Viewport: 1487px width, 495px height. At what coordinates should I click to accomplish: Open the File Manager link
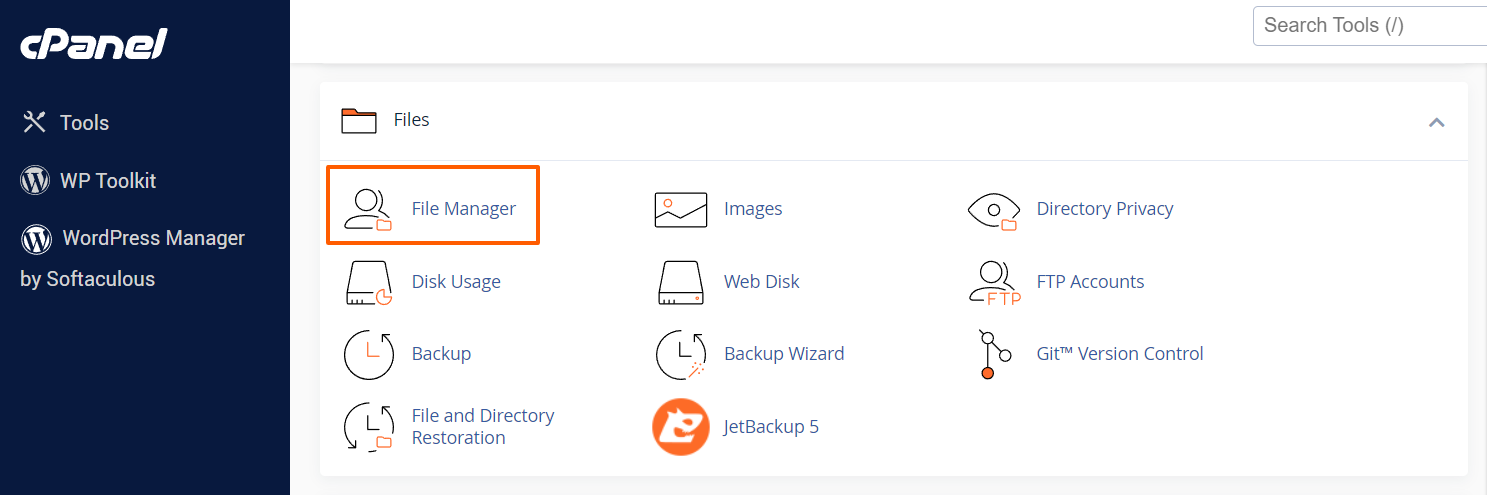pyautogui.click(x=464, y=209)
